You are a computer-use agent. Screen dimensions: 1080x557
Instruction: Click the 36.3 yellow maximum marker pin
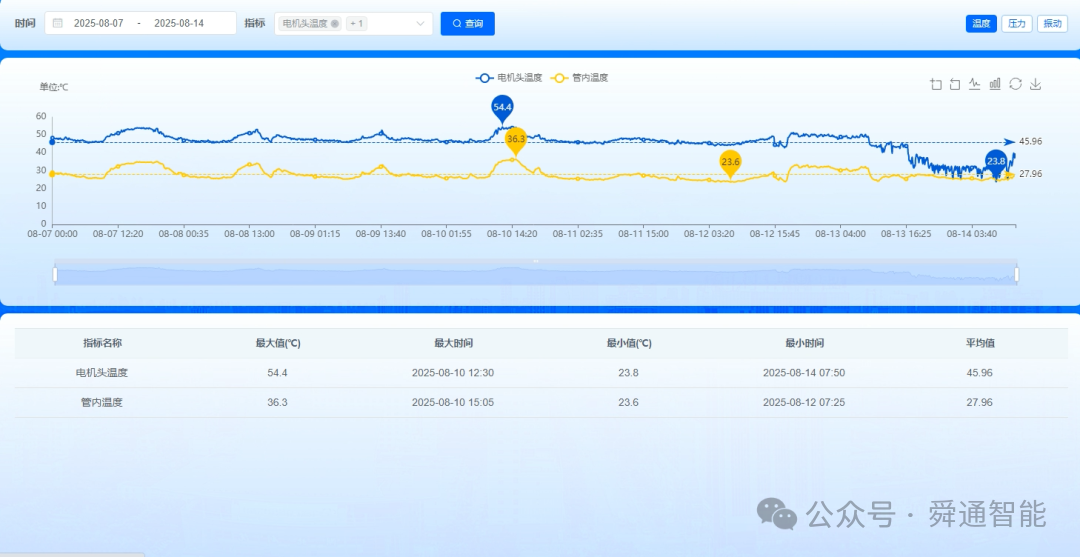point(516,140)
